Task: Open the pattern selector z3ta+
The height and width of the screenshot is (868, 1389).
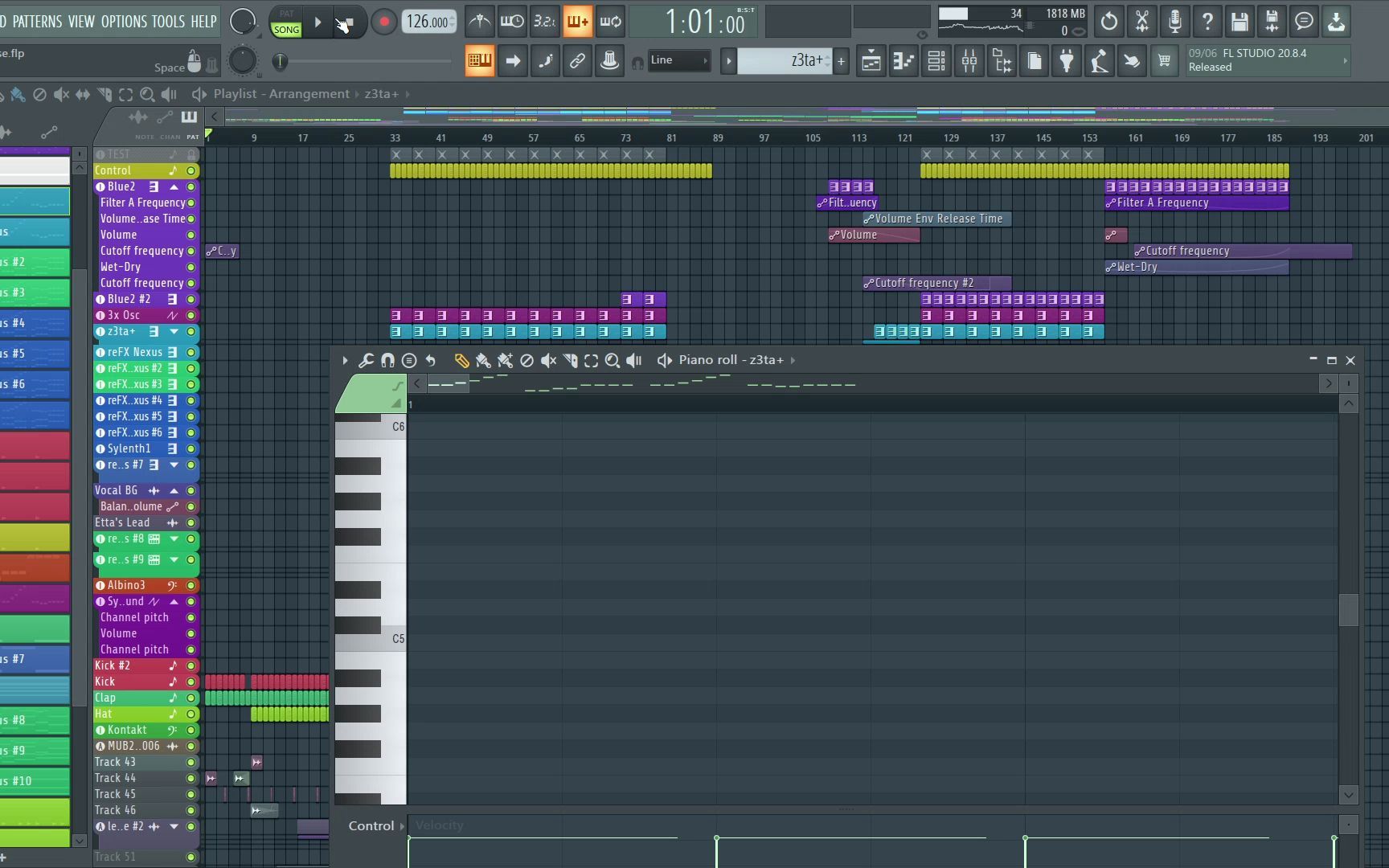Action: [785, 60]
